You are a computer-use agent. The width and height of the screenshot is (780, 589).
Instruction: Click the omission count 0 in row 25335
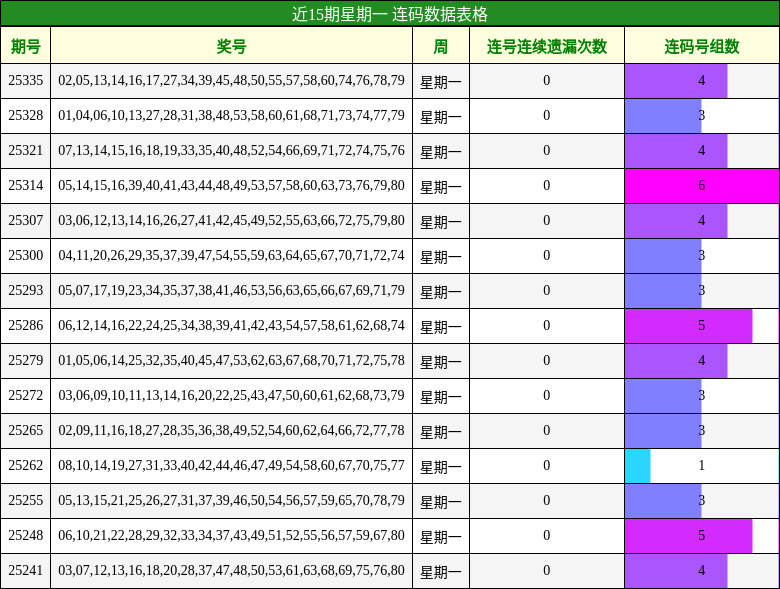[x=547, y=81]
